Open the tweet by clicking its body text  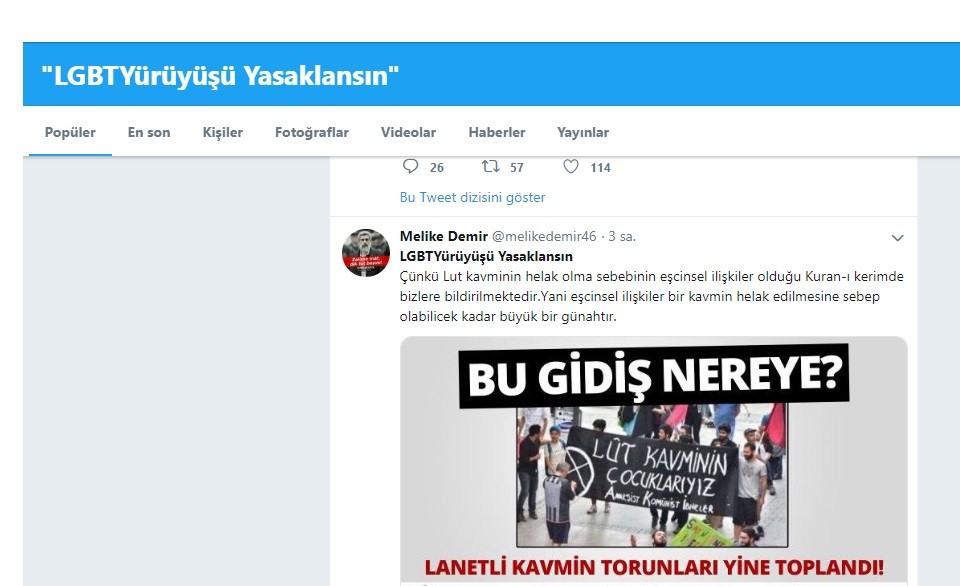click(x=651, y=296)
